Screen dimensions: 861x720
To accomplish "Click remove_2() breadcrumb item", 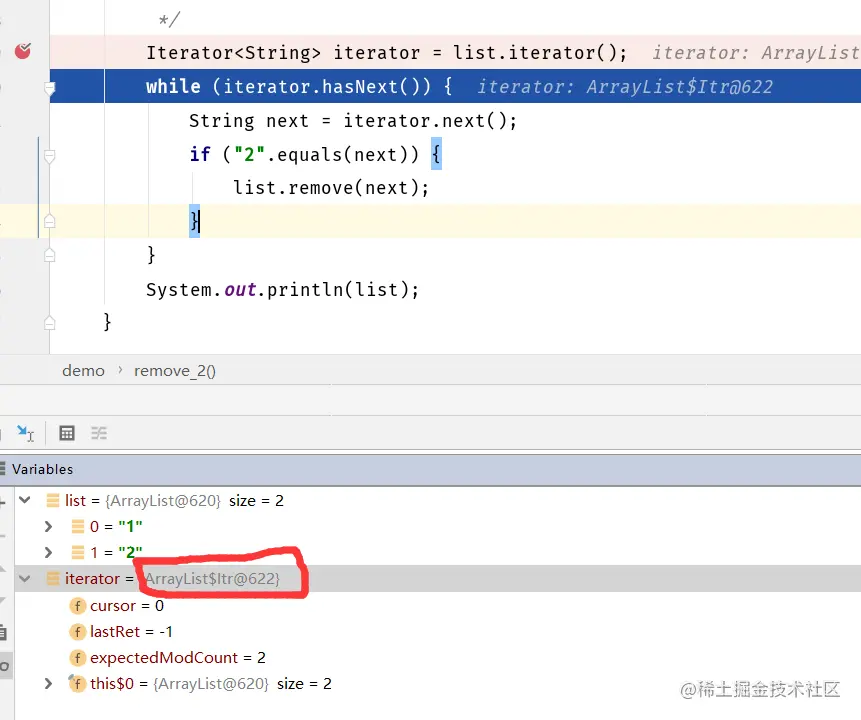I will point(175,371).
